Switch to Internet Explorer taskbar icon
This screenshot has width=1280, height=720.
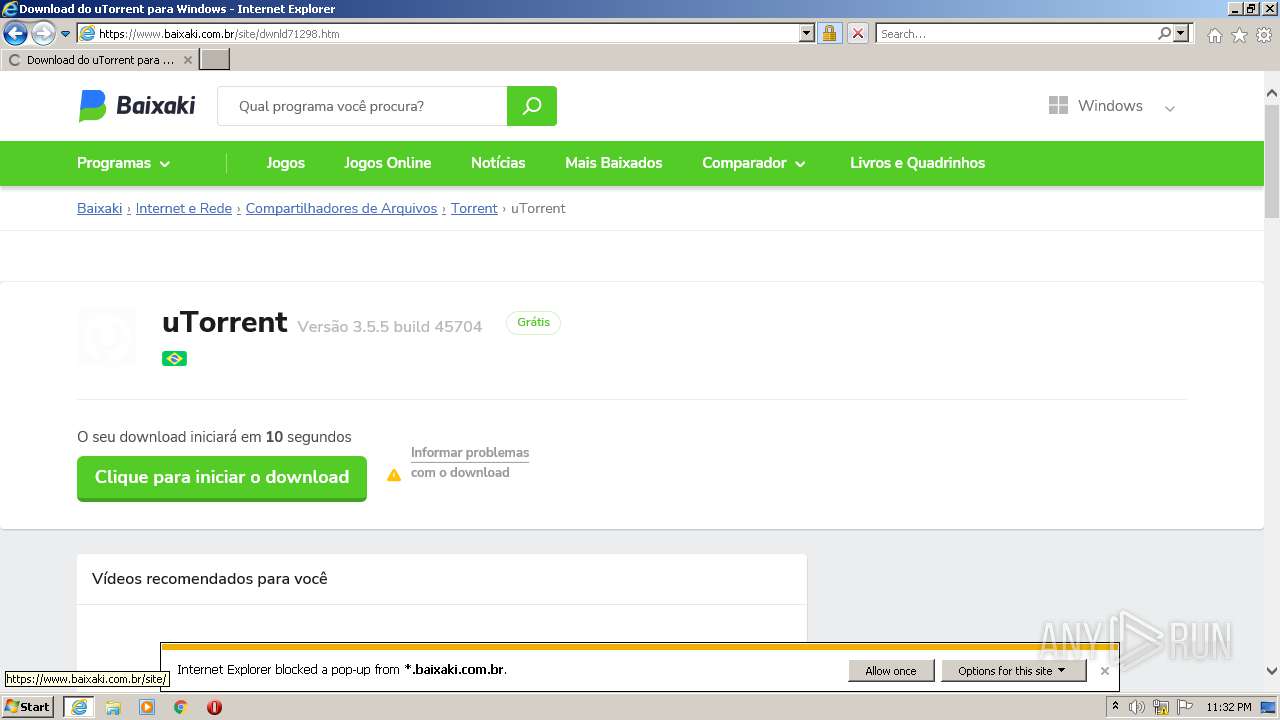pyautogui.click(x=79, y=707)
